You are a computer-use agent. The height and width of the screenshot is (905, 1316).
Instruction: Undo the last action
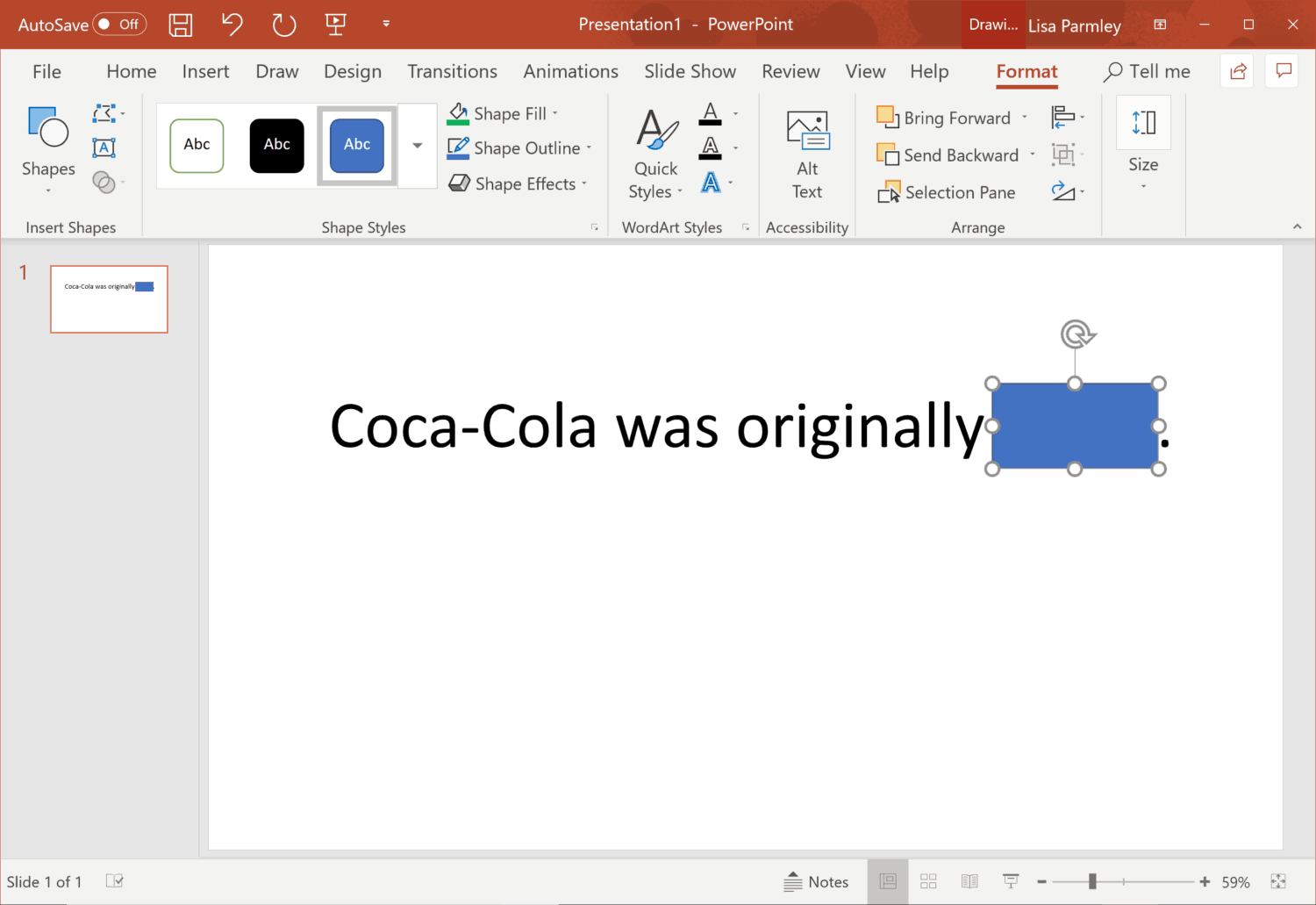click(232, 25)
